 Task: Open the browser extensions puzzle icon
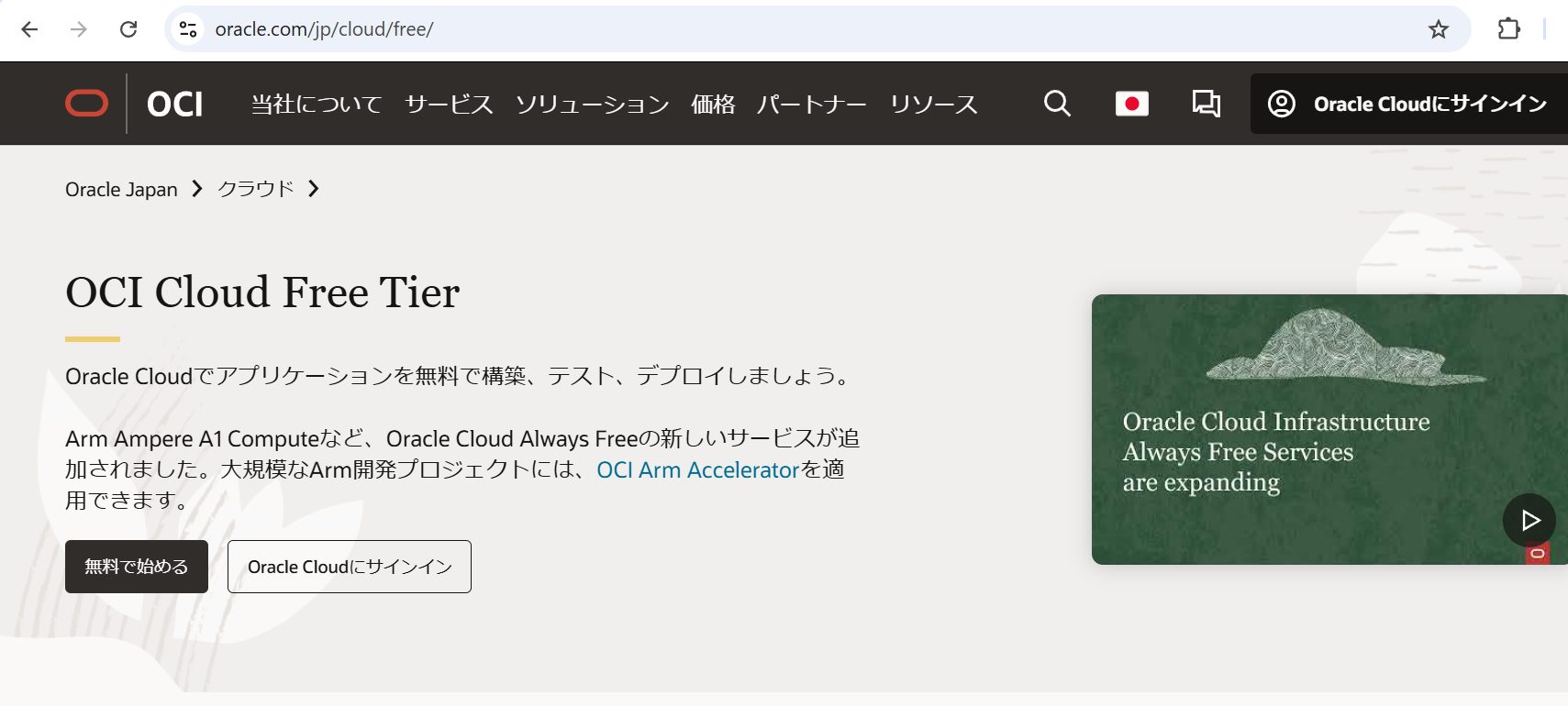click(x=1508, y=29)
